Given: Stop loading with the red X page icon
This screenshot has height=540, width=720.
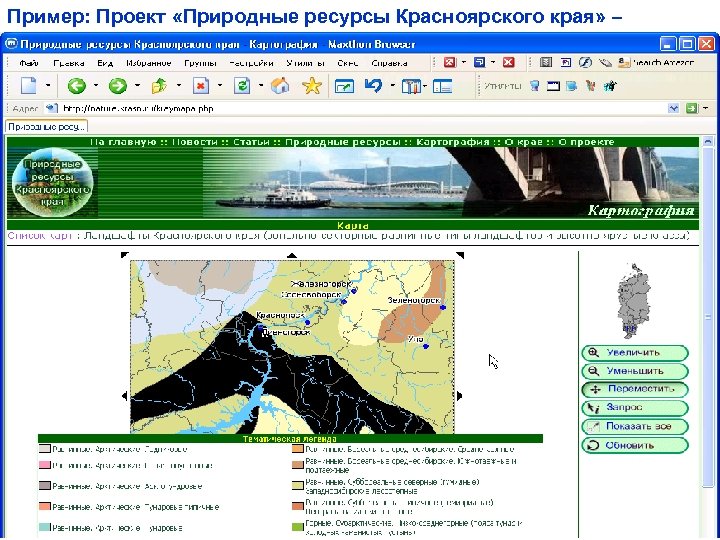Looking at the screenshot, I should pyautogui.click(x=201, y=85).
